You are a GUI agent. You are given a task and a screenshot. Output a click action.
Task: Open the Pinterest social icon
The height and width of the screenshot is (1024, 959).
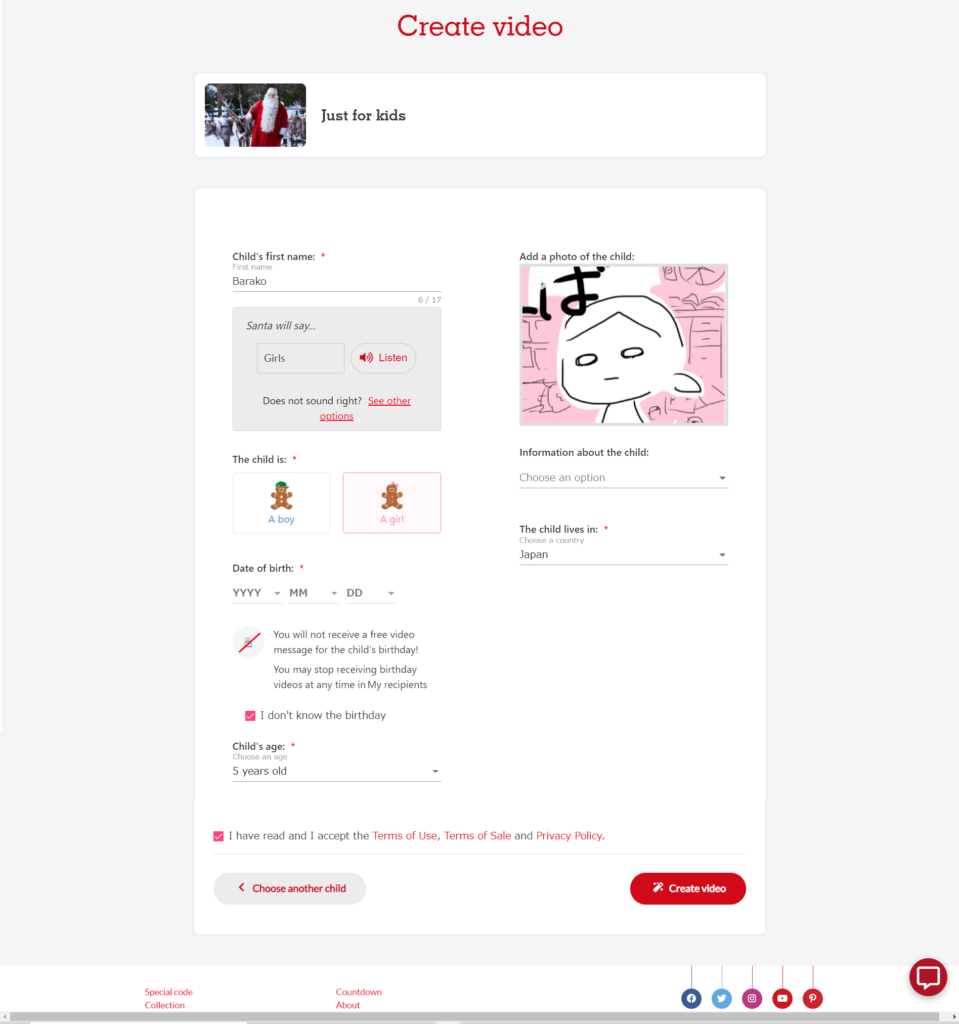point(813,998)
